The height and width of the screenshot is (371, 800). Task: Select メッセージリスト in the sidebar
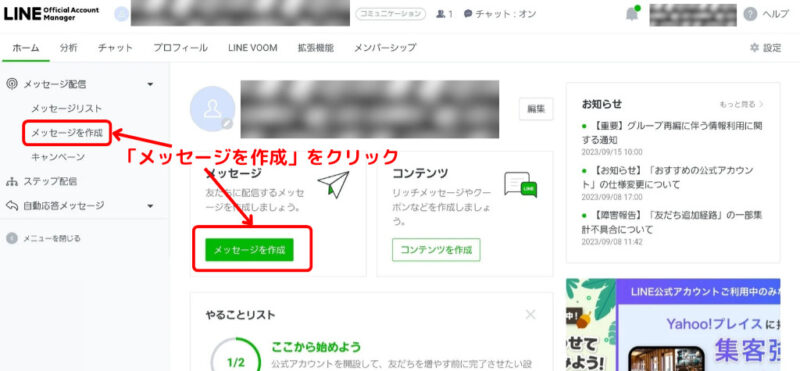pos(66,109)
